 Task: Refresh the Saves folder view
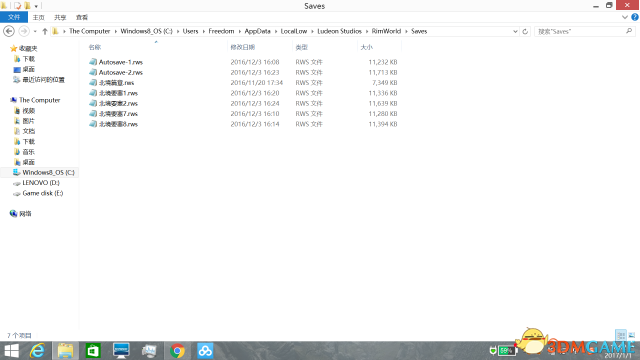point(525,31)
